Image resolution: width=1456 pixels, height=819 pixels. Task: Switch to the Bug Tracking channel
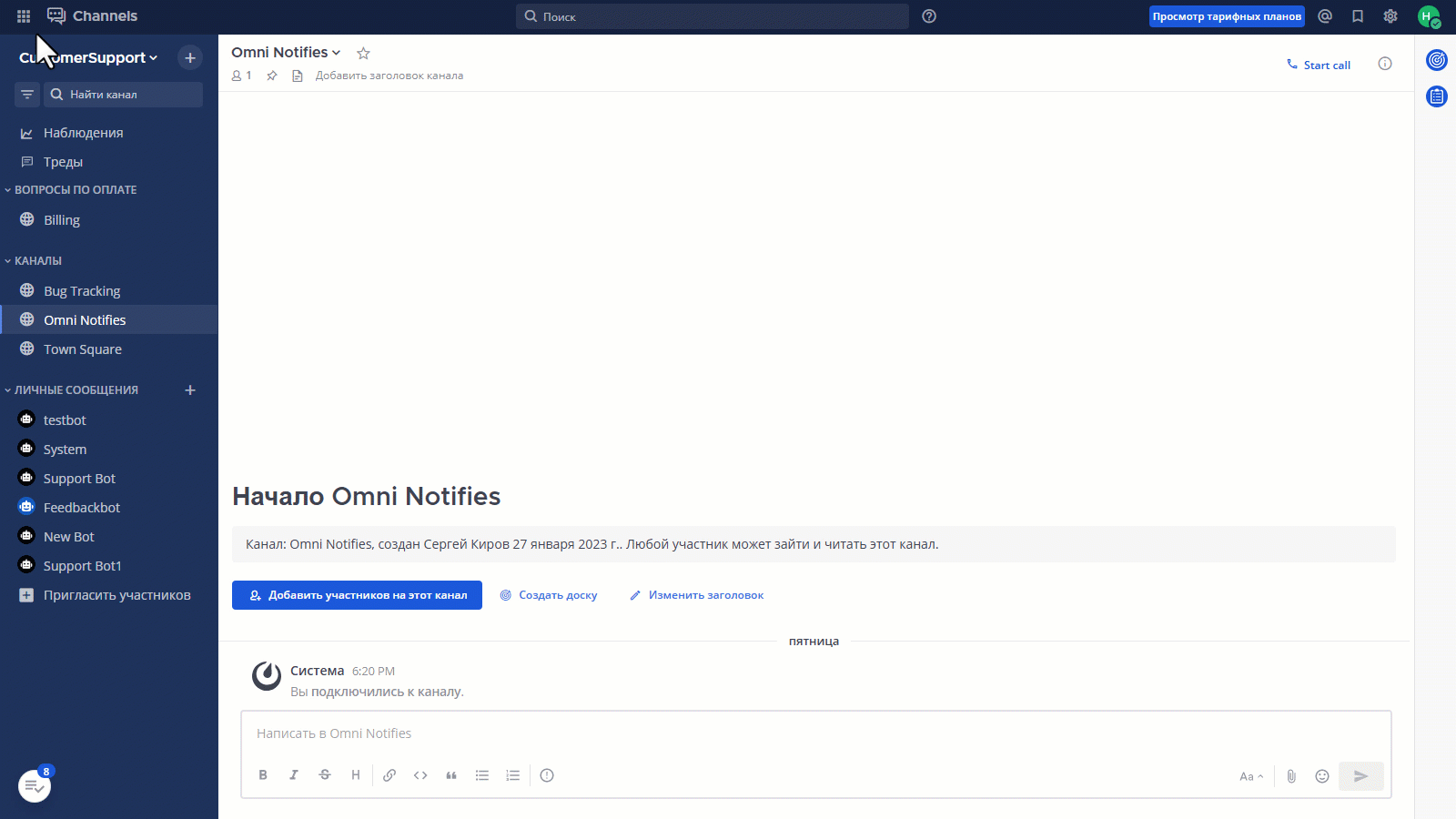(108, 291)
